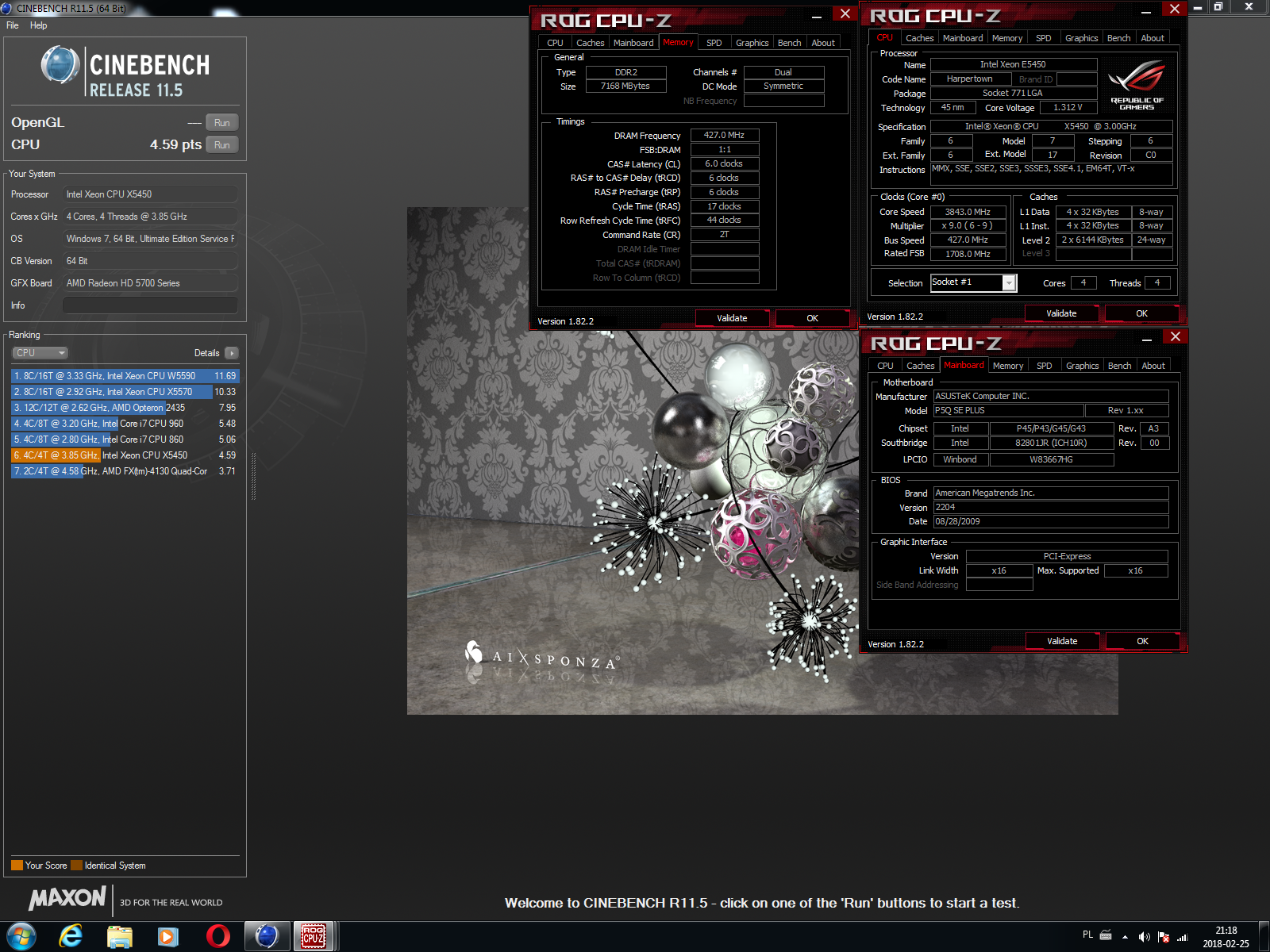Click Validate in Mainboard window

click(1062, 641)
